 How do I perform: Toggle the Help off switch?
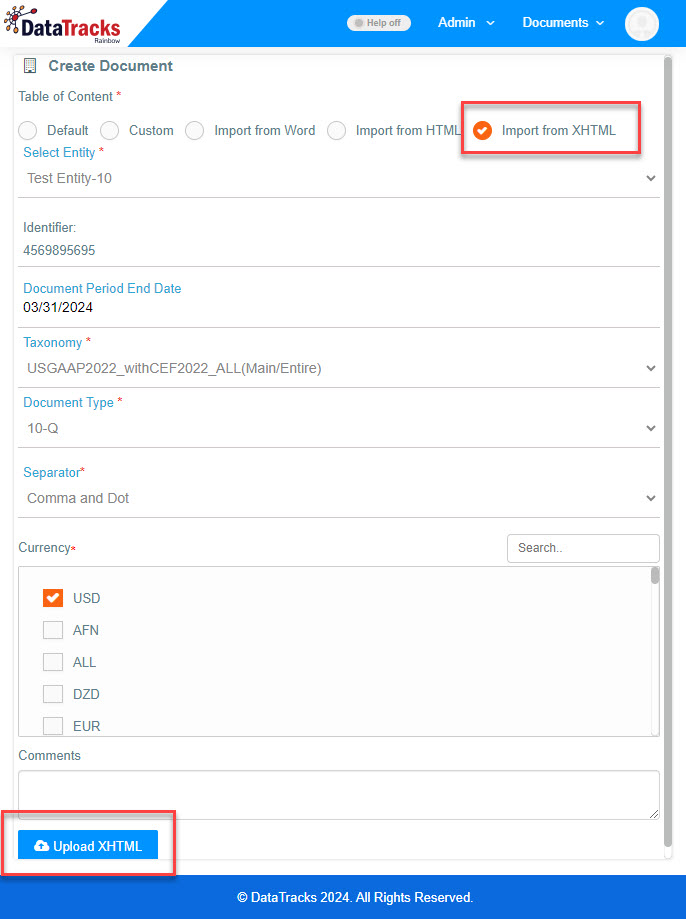click(379, 23)
